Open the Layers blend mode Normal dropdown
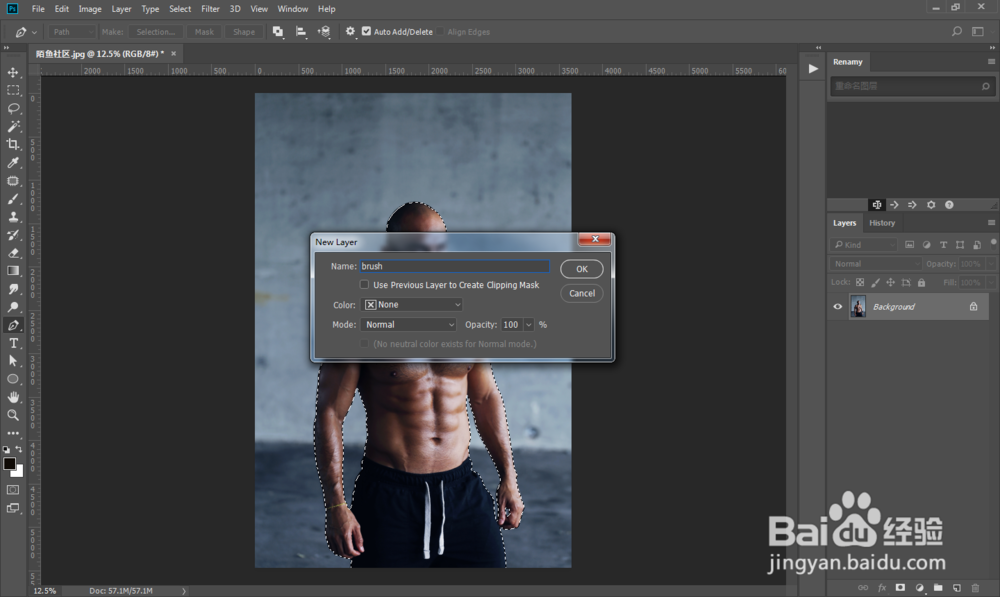 [x=875, y=263]
